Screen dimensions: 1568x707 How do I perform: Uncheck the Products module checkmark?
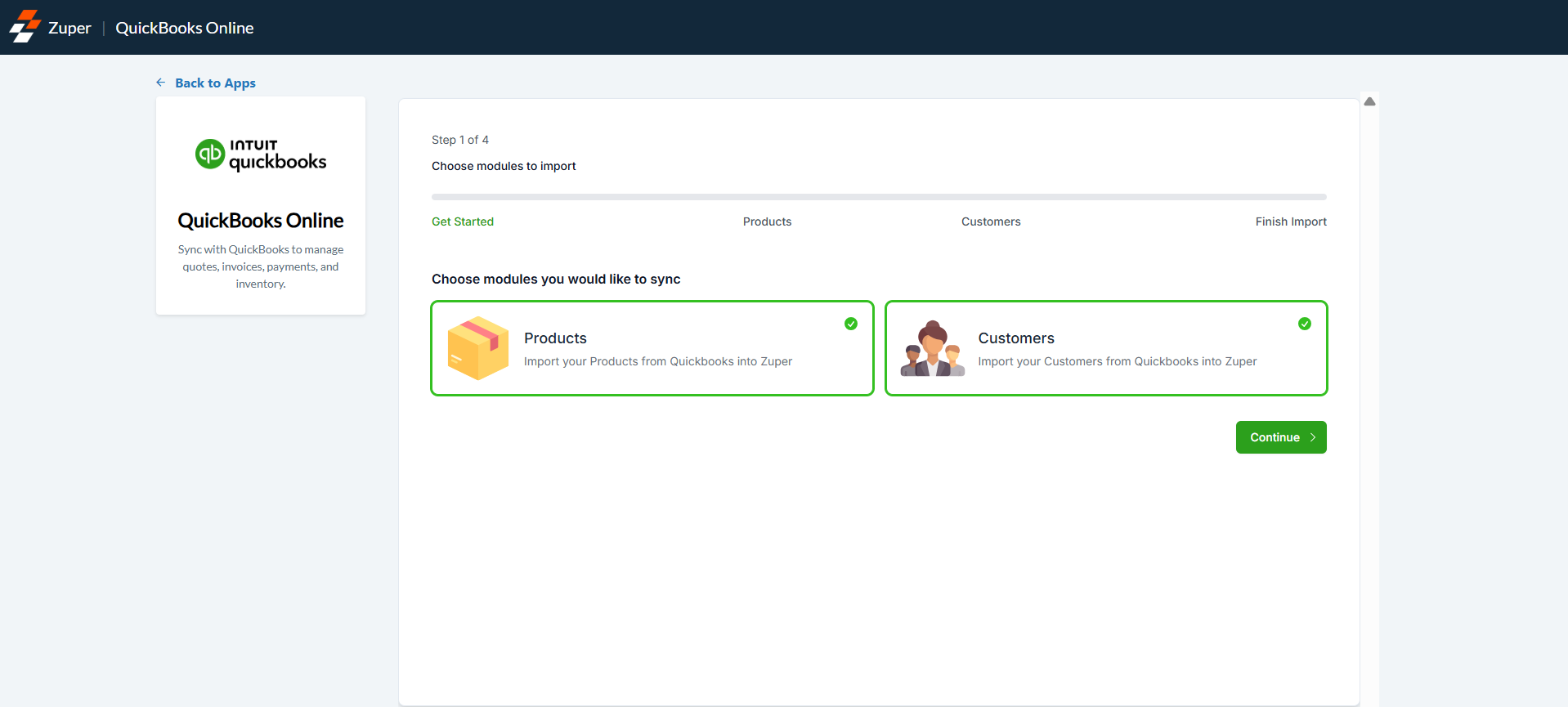851,324
